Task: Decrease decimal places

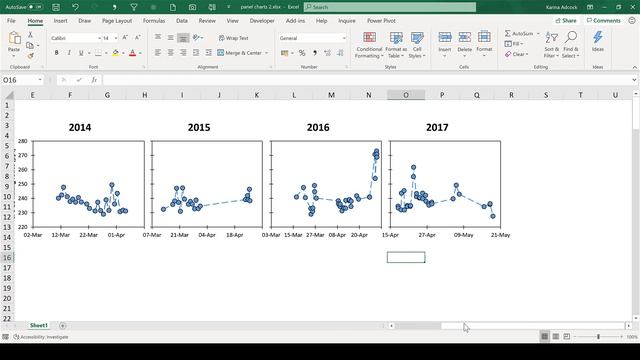Action: [340, 53]
